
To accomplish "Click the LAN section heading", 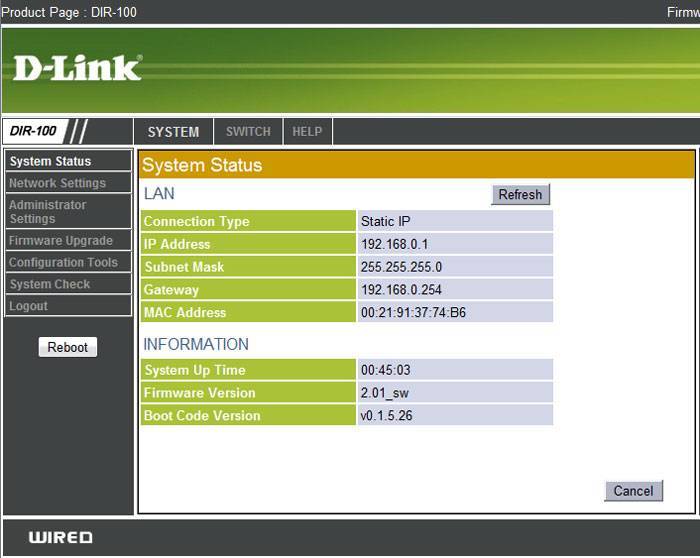I will pos(159,194).
